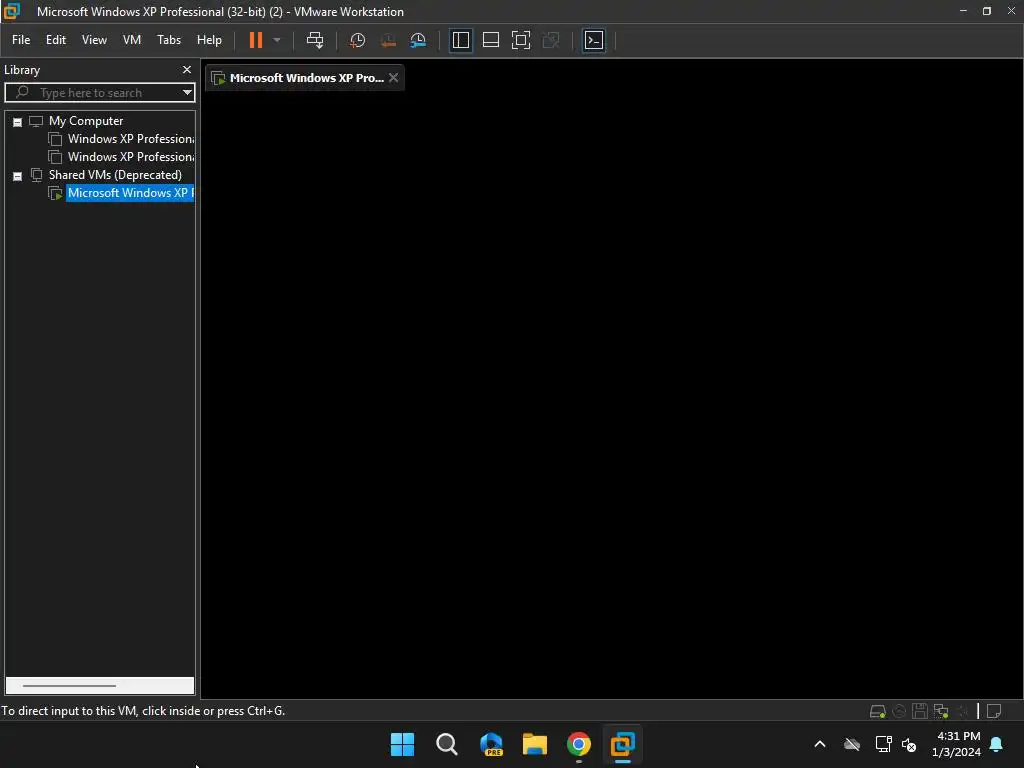Click the VMware Workstation taskbar icon
This screenshot has height=768, width=1024.
click(622, 744)
